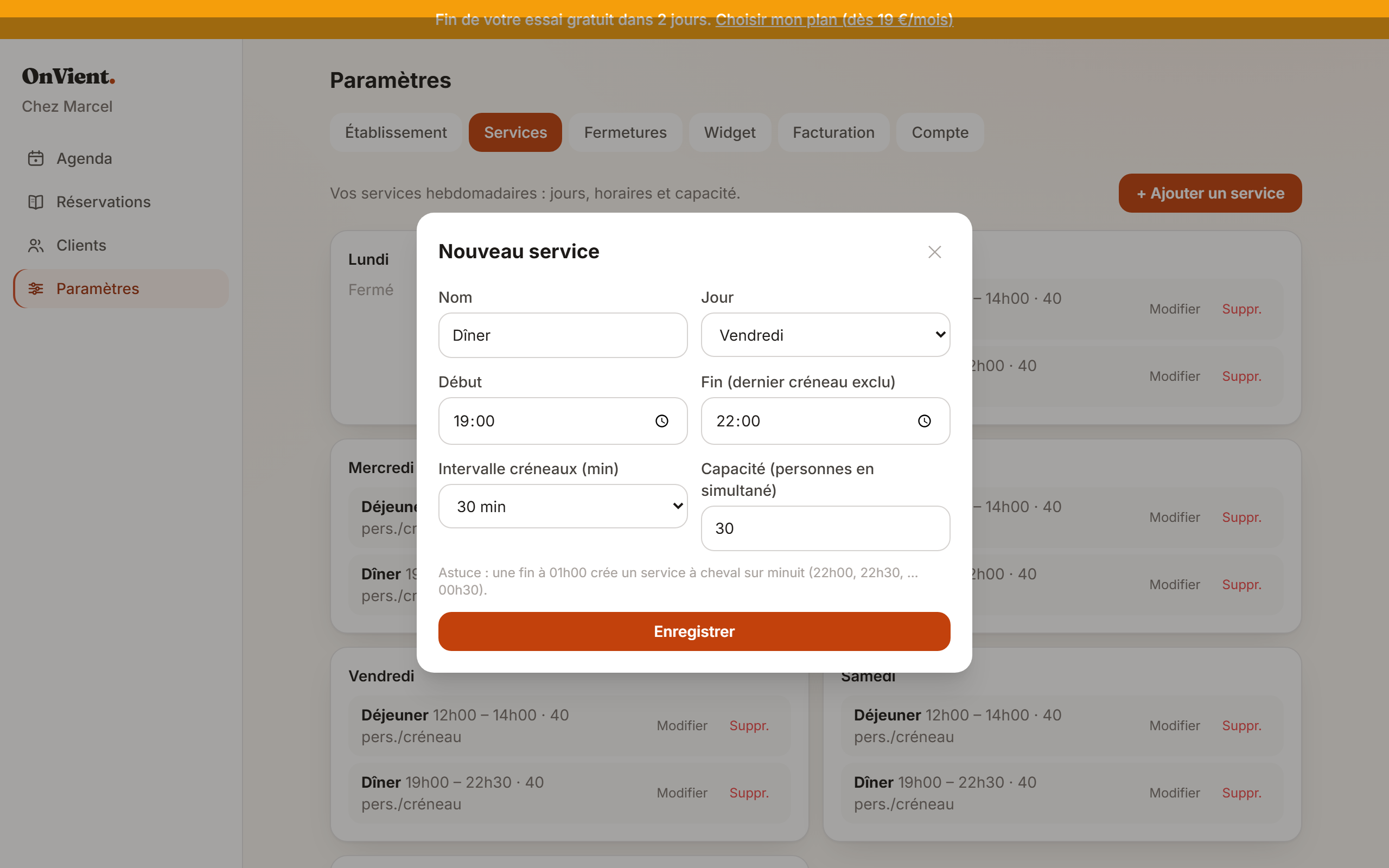
Task: Open Clients in the sidebar
Action: tap(121, 246)
